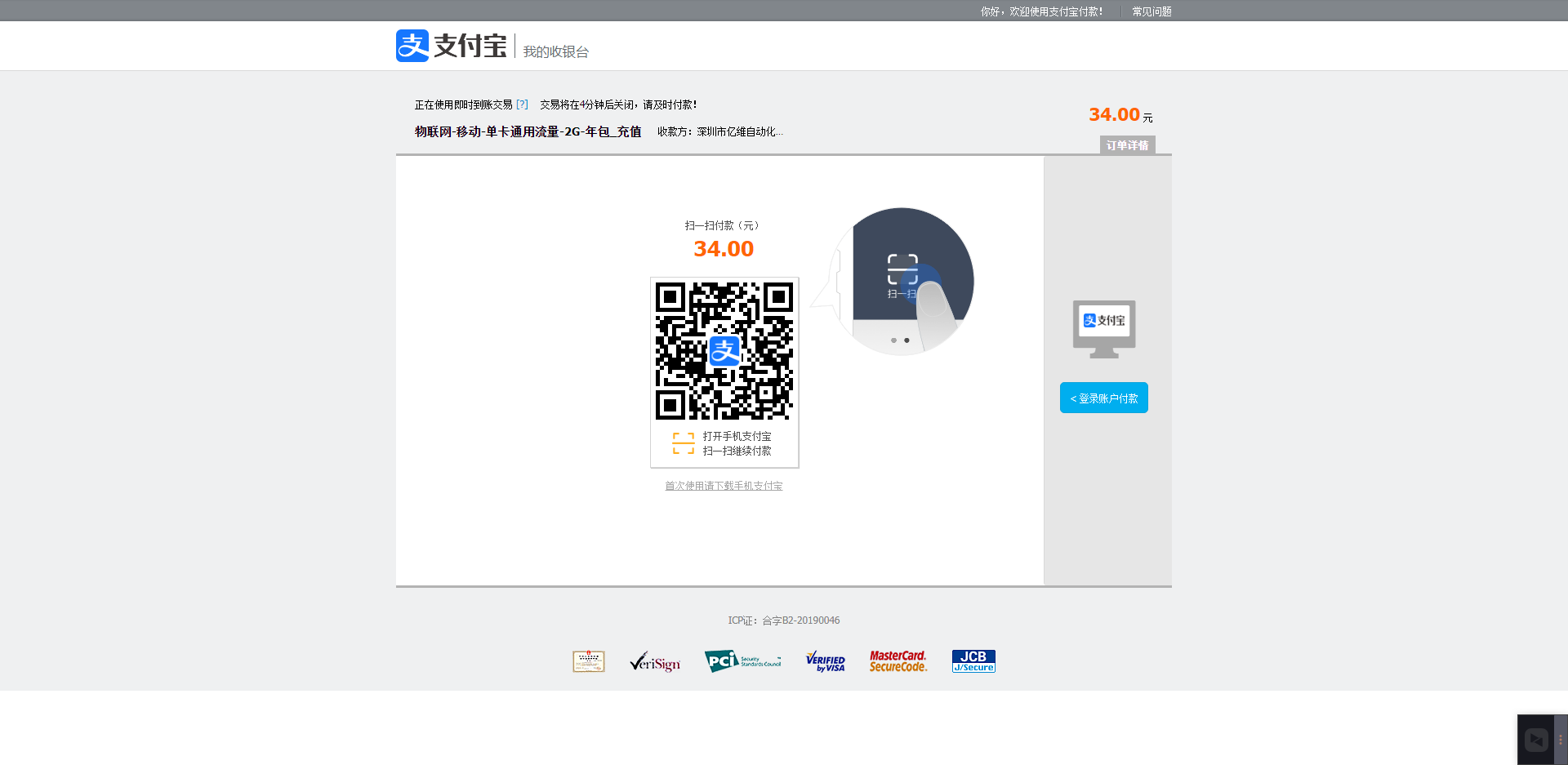Click the orange 34.00 amount above QR code
1568x765 pixels.
[x=724, y=249]
